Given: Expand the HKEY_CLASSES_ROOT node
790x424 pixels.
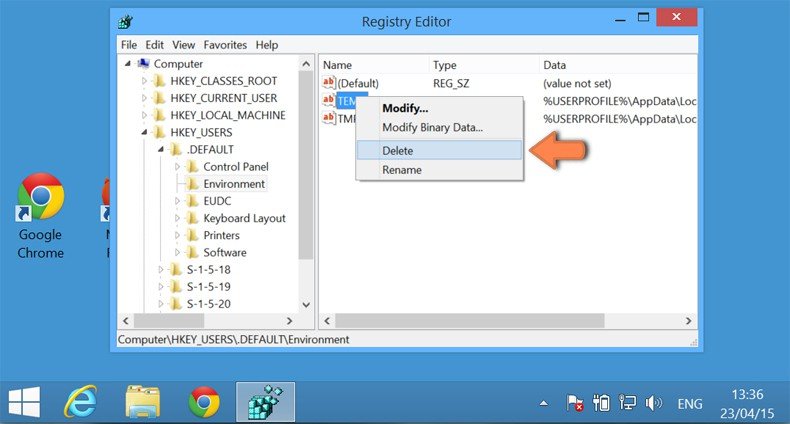Looking at the screenshot, I should [x=144, y=81].
